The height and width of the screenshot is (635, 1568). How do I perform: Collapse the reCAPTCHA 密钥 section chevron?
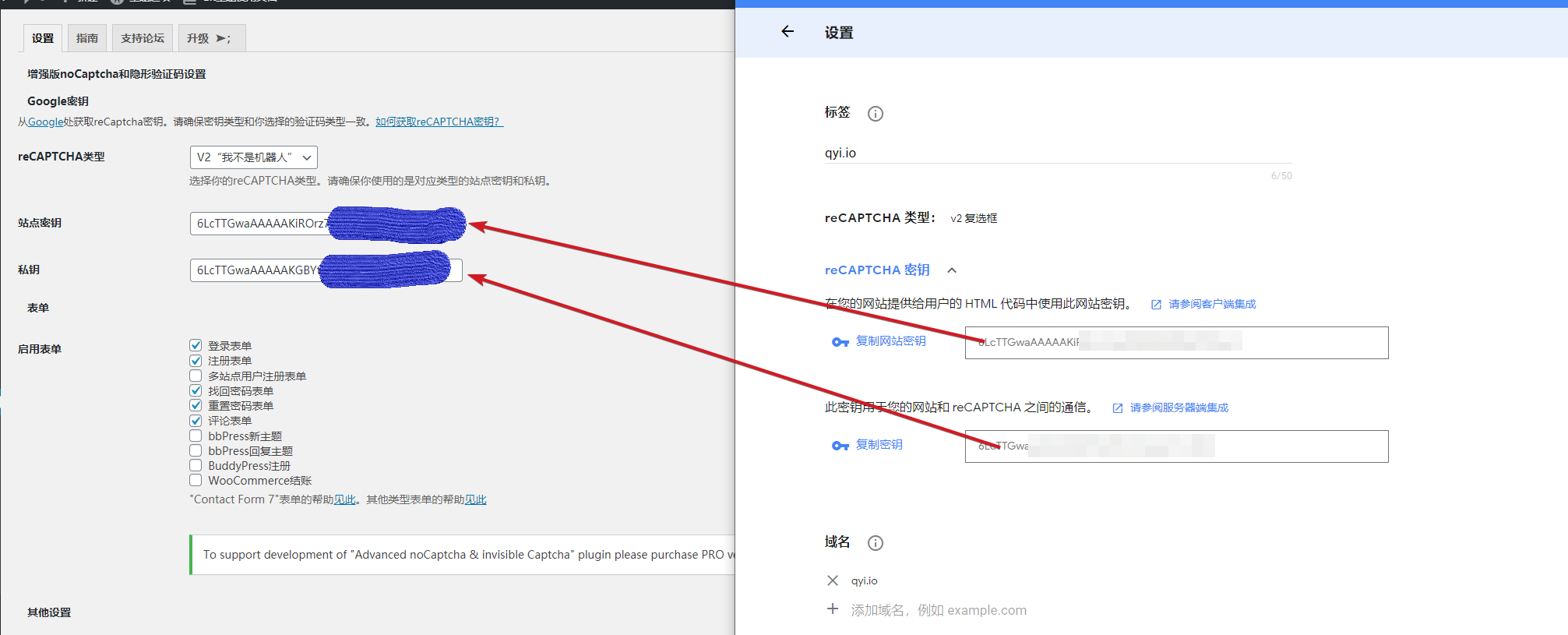[x=952, y=270]
